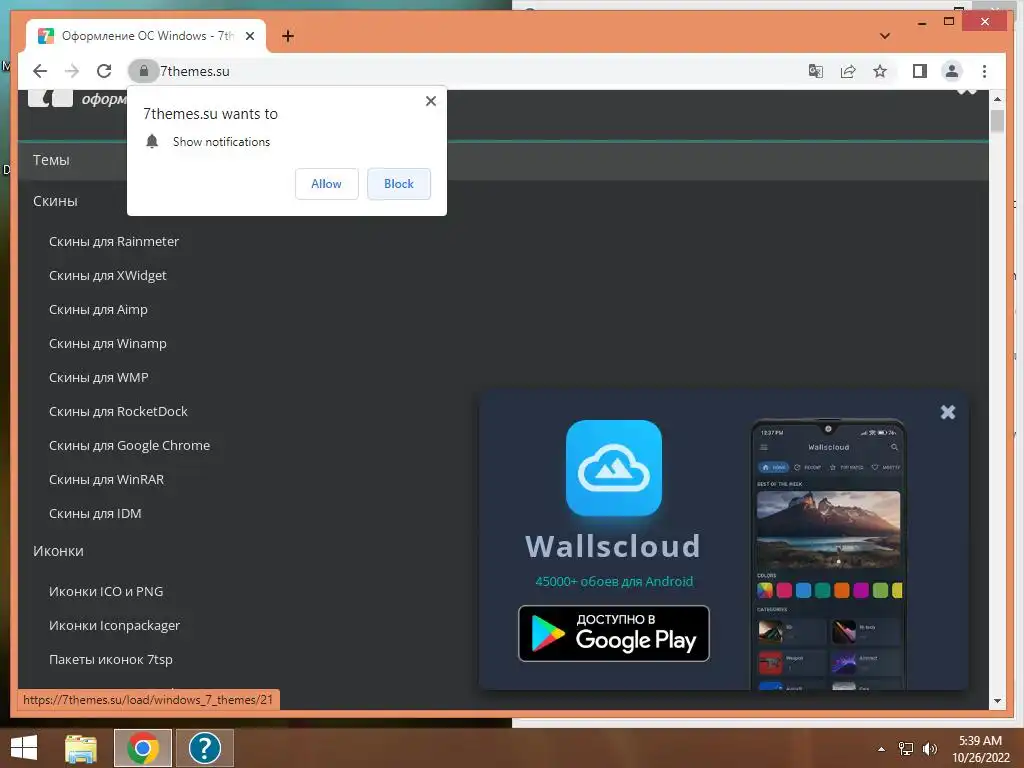The image size is (1024, 768).
Task: Close the Оформление ОС Windows tab
Action: pyautogui.click(x=249, y=36)
